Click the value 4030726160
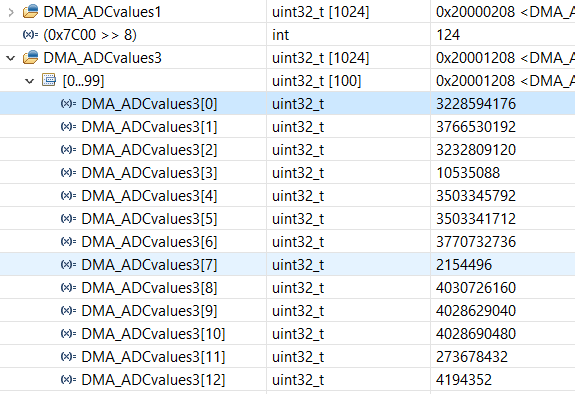The width and height of the screenshot is (575, 394). (x=476, y=288)
